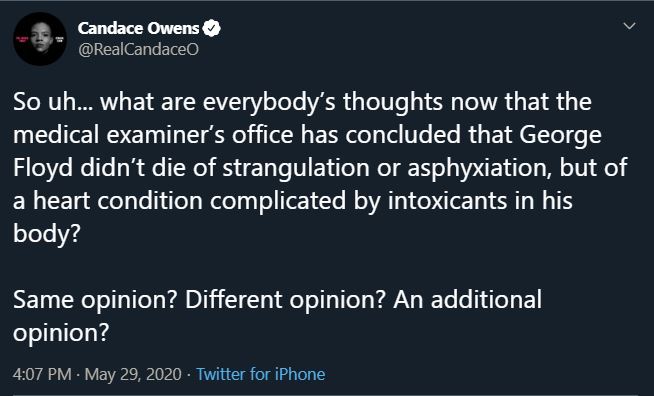Click the verified checkmark badge
654x396 pixels.
tap(211, 28)
